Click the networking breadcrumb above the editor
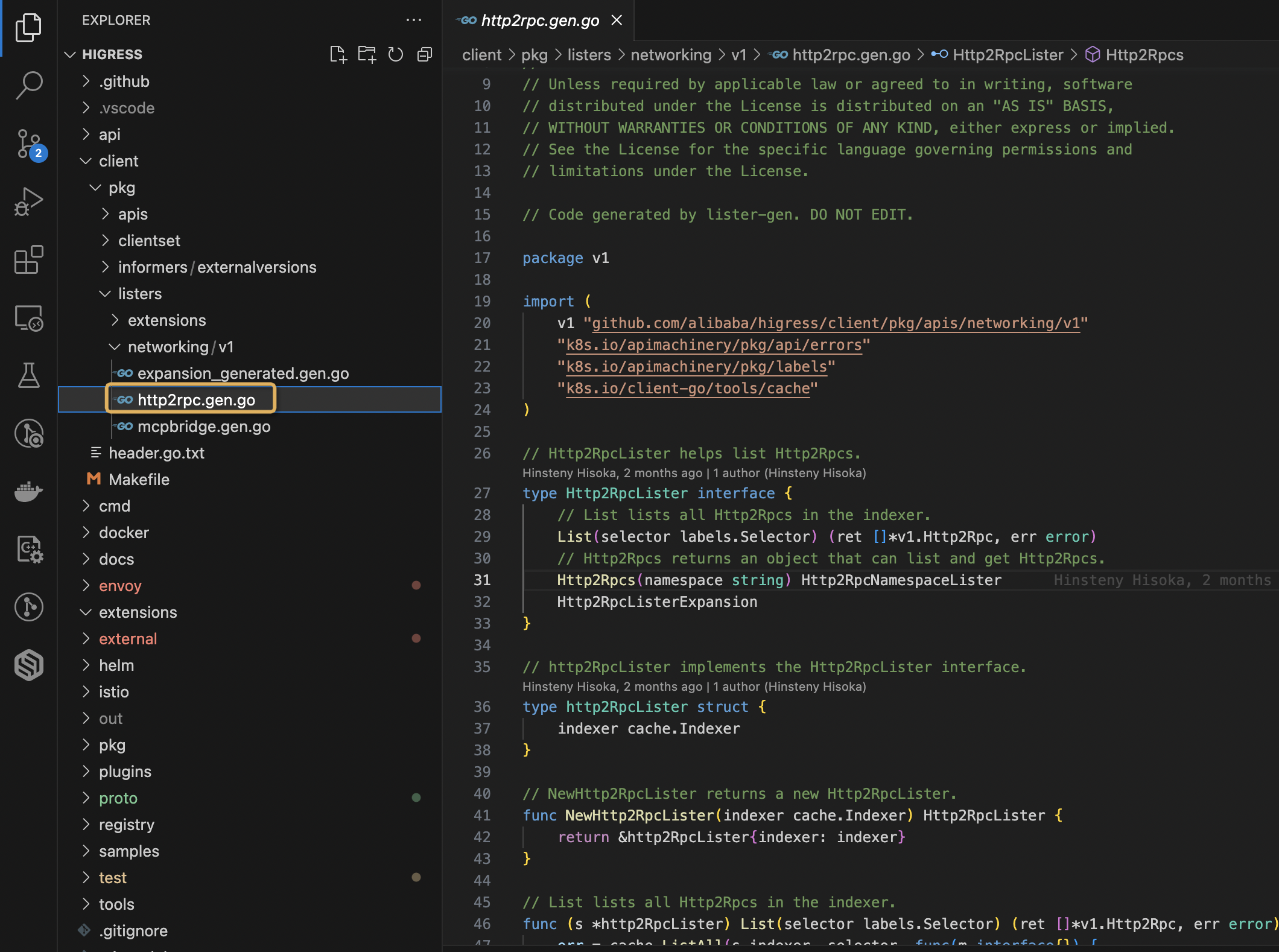Image resolution: width=1279 pixels, height=952 pixels. point(671,54)
